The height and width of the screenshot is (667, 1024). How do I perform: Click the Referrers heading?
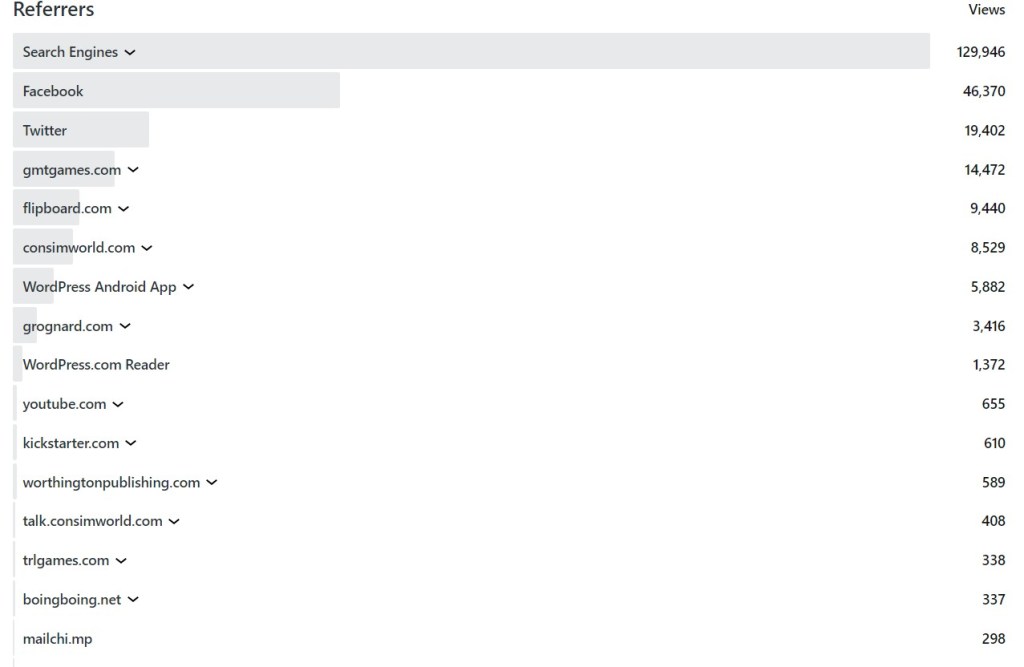pos(53,10)
